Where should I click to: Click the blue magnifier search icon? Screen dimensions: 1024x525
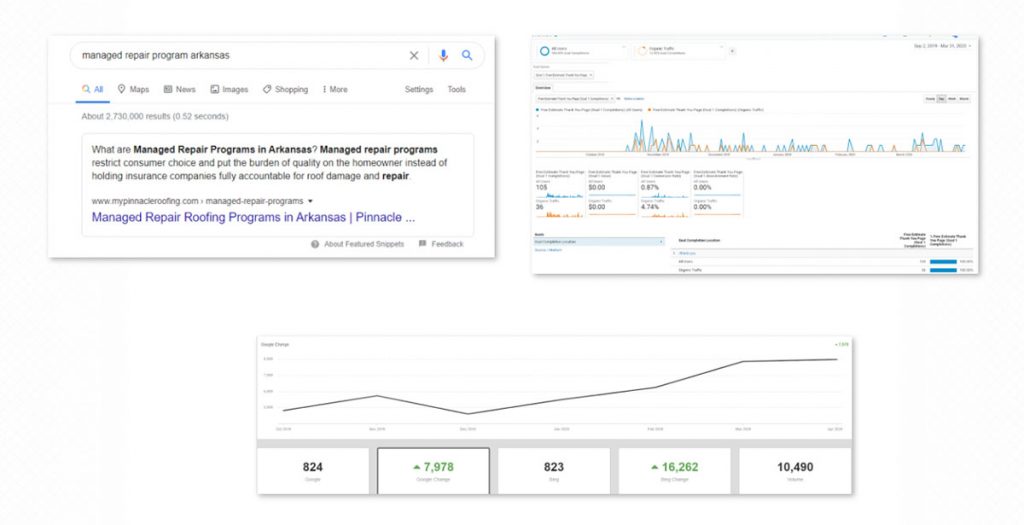[x=467, y=56]
